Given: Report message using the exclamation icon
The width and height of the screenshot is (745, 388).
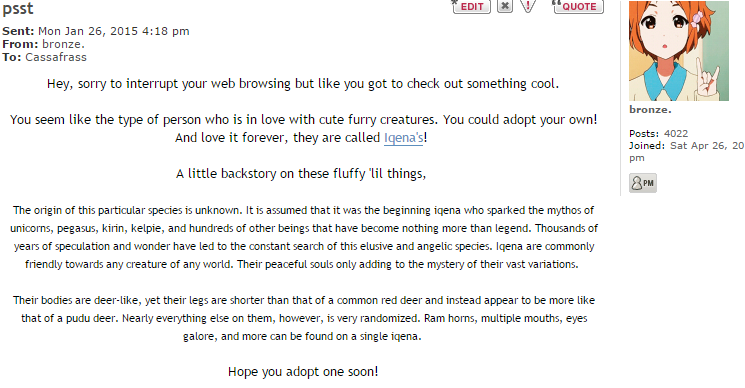Looking at the screenshot, I should [528, 6].
